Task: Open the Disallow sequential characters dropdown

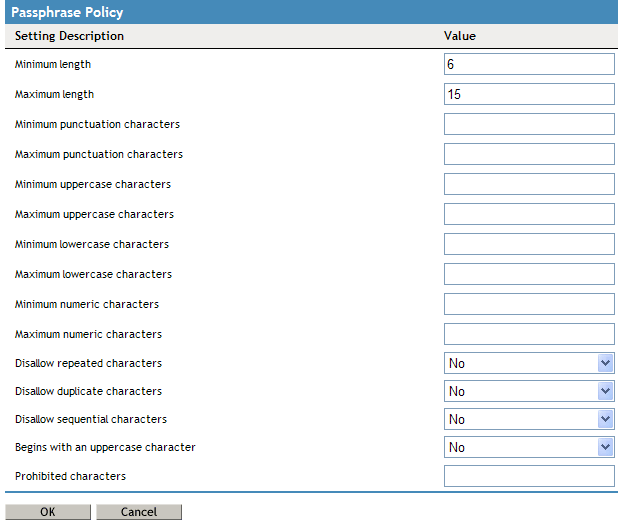Action: coord(529,419)
